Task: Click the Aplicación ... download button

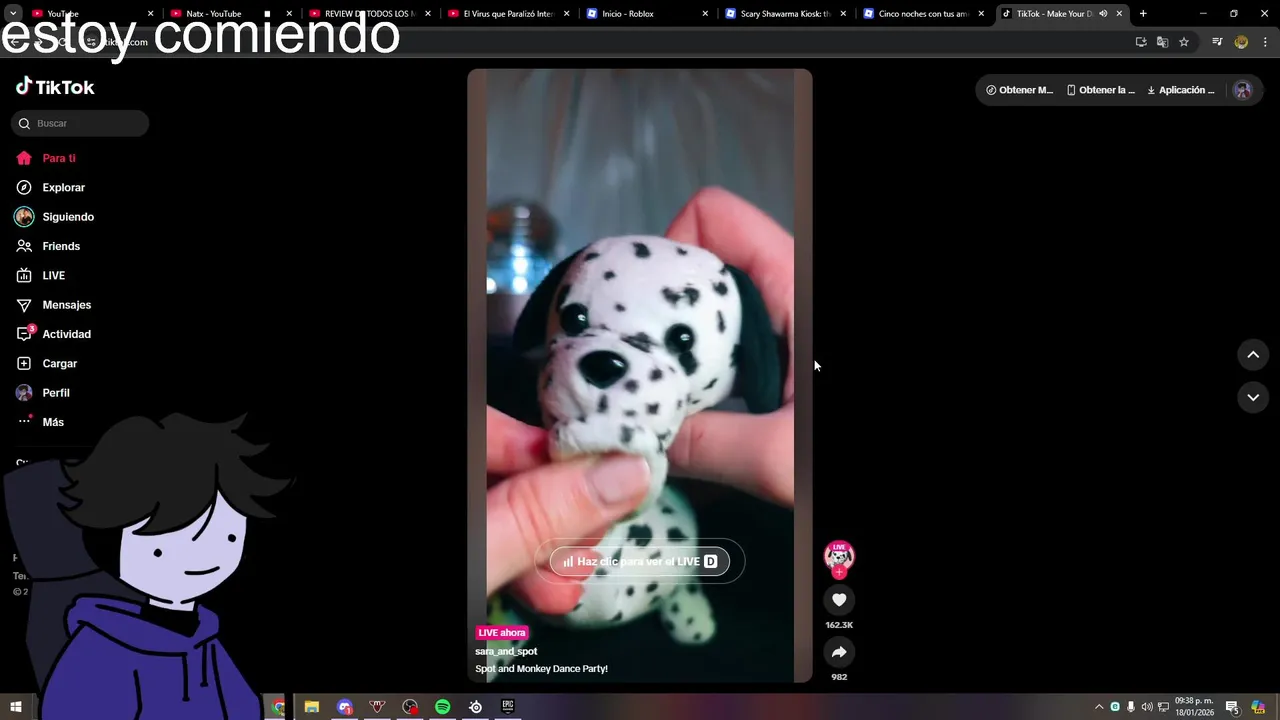Action: (1181, 90)
